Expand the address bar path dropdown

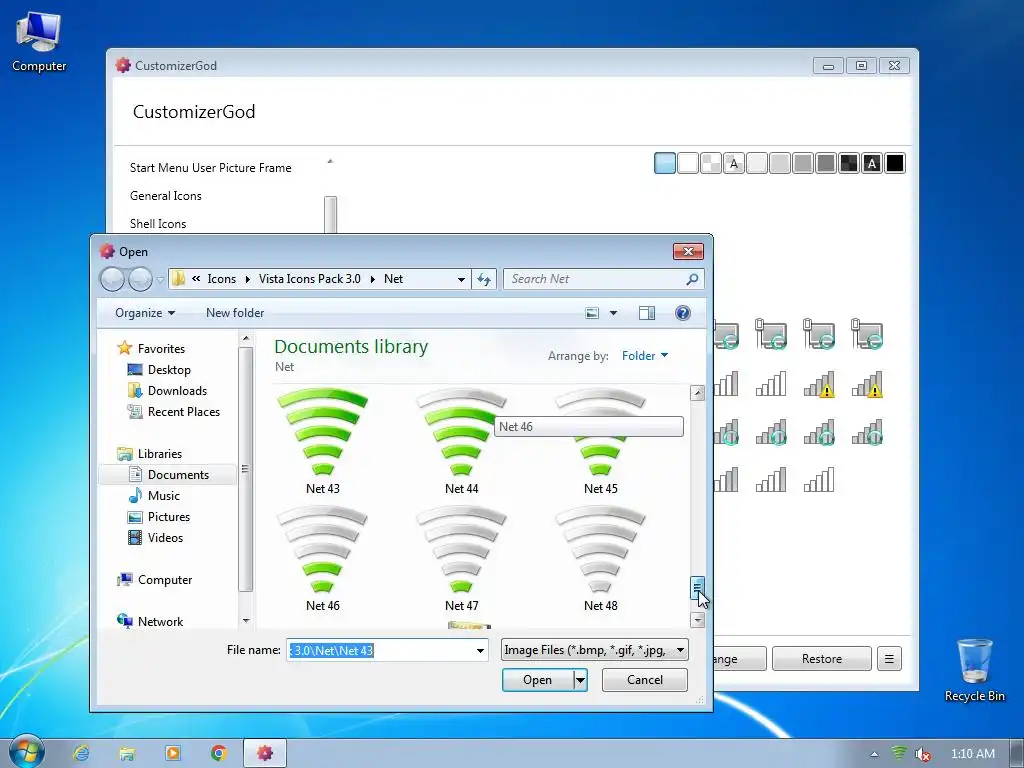[461, 280]
